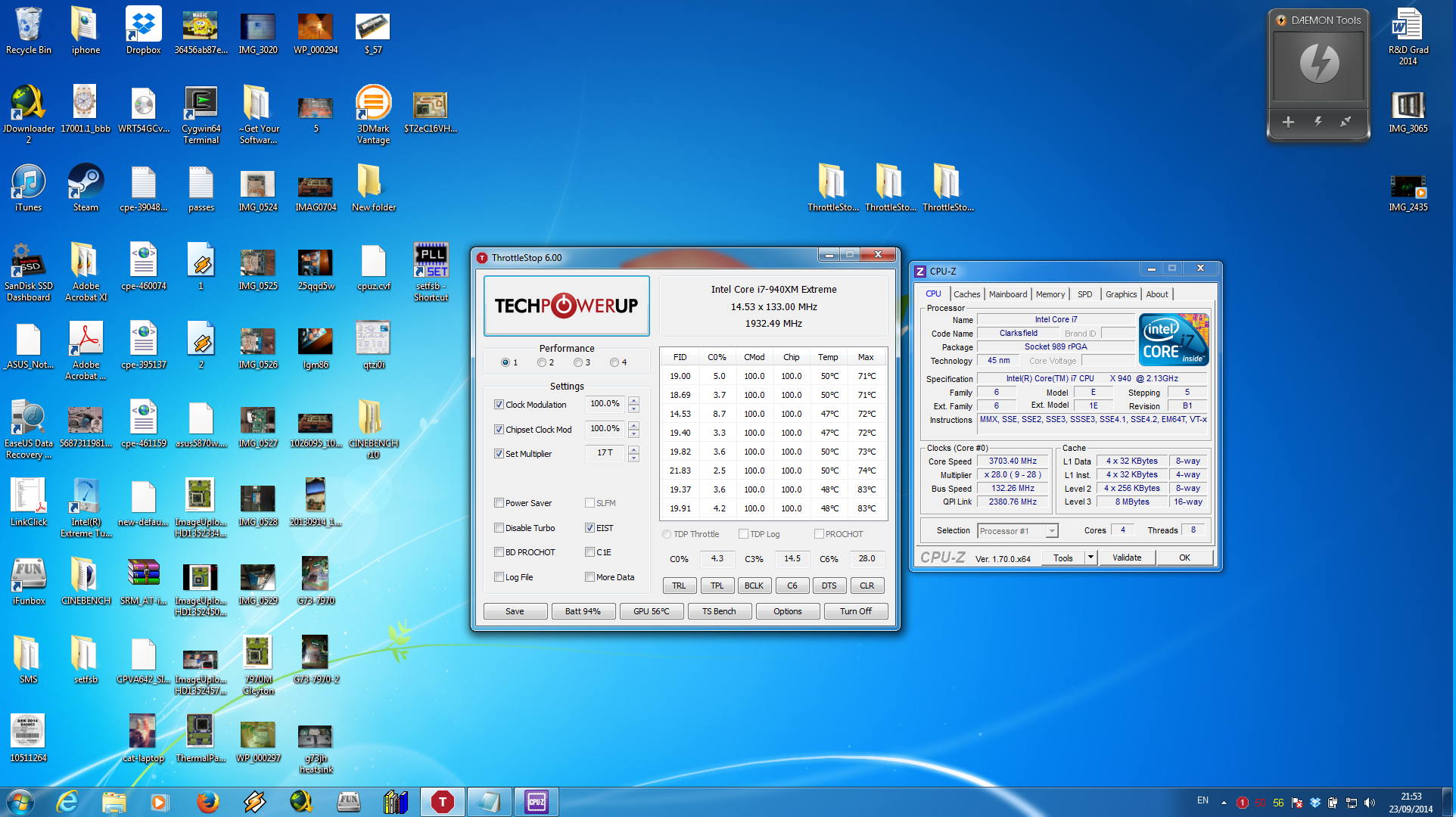The image size is (1456, 817).
Task: Select Performance profile 1 radio button
Action: click(x=506, y=362)
